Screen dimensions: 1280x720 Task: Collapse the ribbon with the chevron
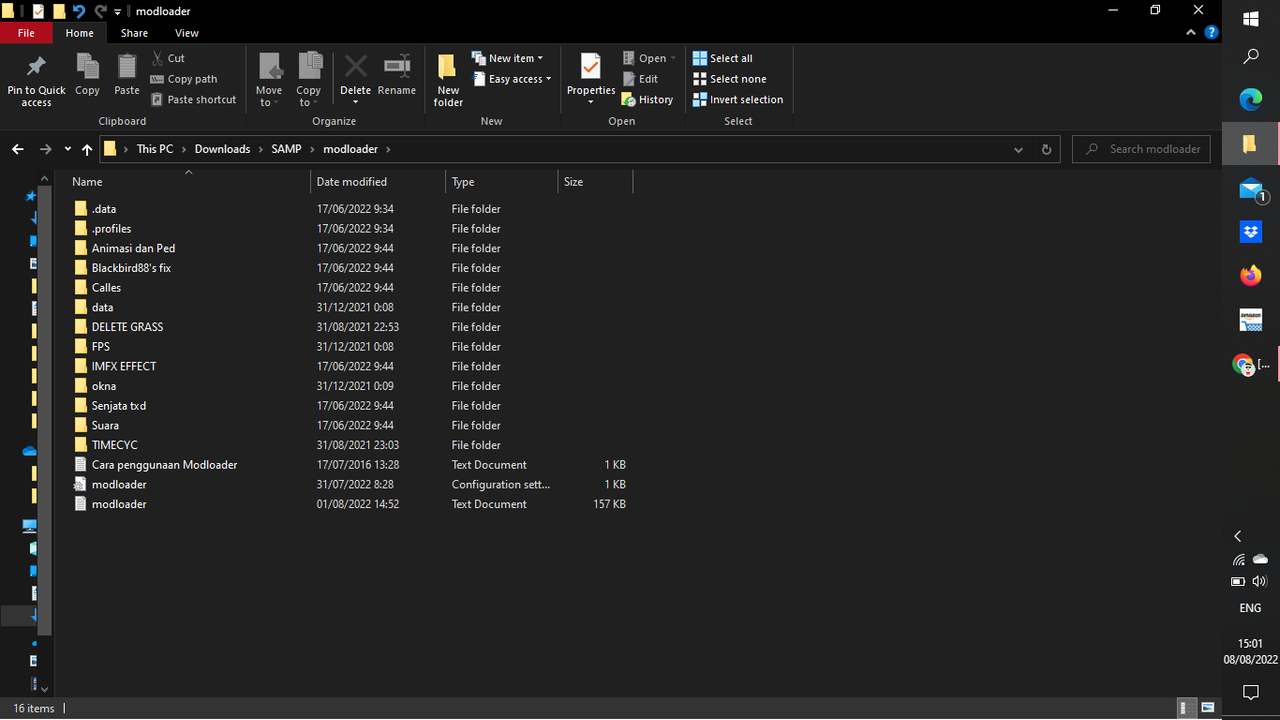pyautogui.click(x=1191, y=33)
